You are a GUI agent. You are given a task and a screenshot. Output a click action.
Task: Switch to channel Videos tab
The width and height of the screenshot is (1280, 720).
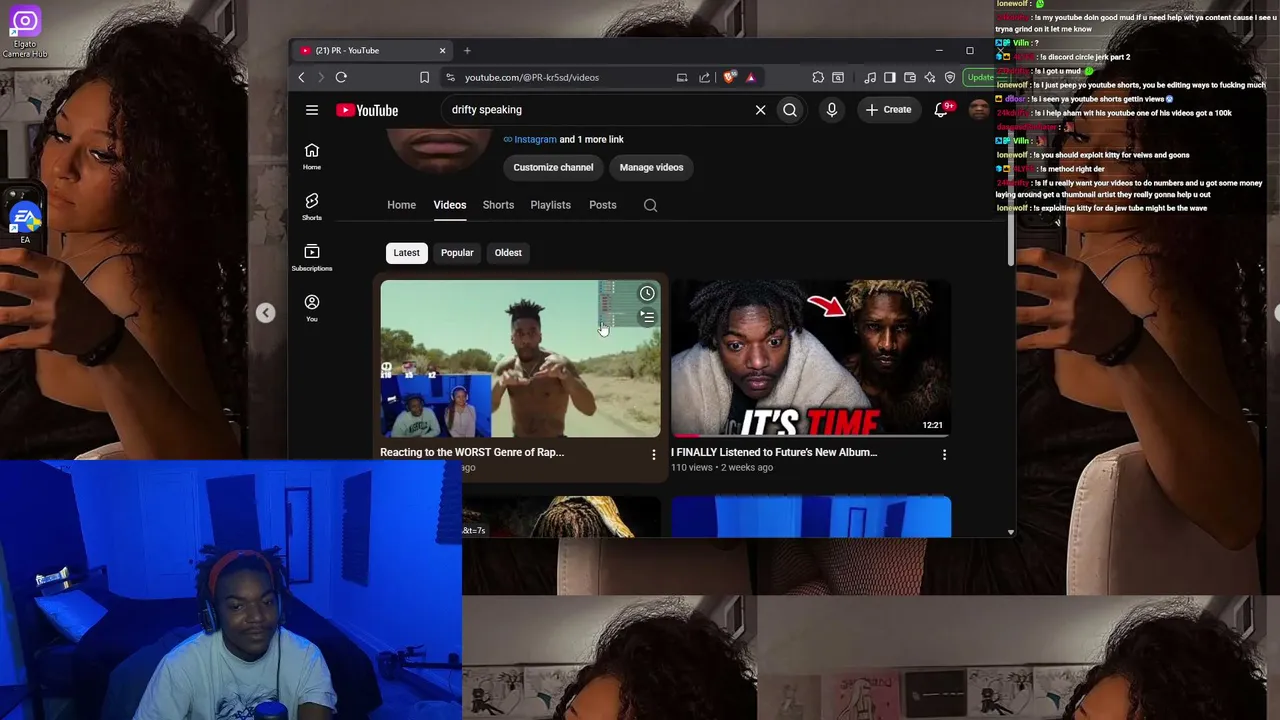tap(450, 205)
